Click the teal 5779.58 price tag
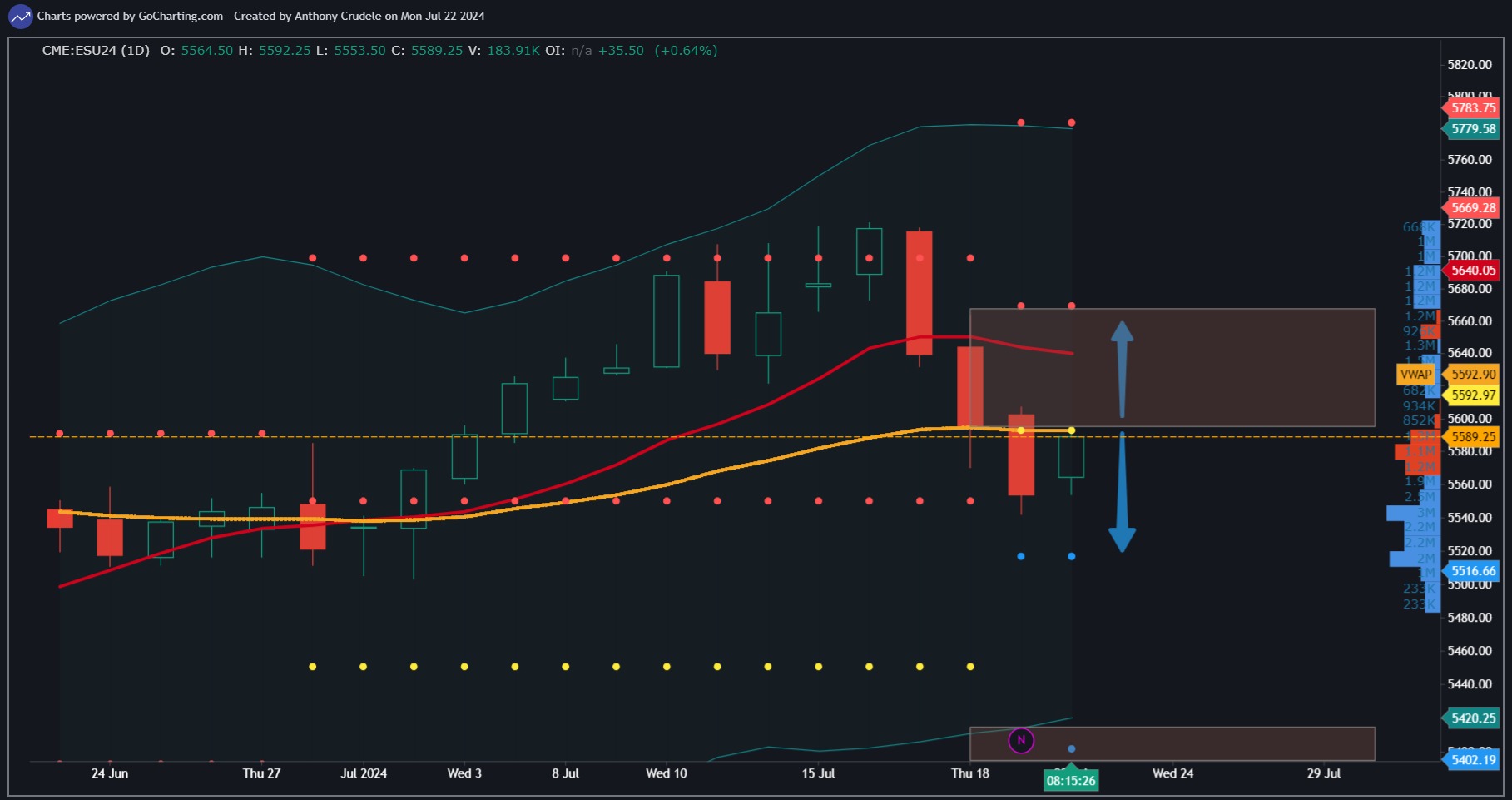1512x800 pixels. pyautogui.click(x=1470, y=129)
